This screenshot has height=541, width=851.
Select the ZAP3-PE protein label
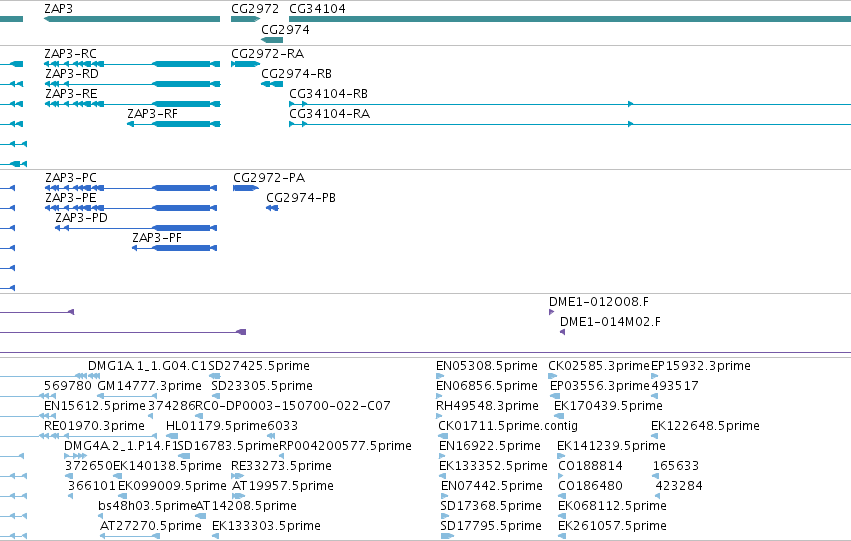point(71,198)
